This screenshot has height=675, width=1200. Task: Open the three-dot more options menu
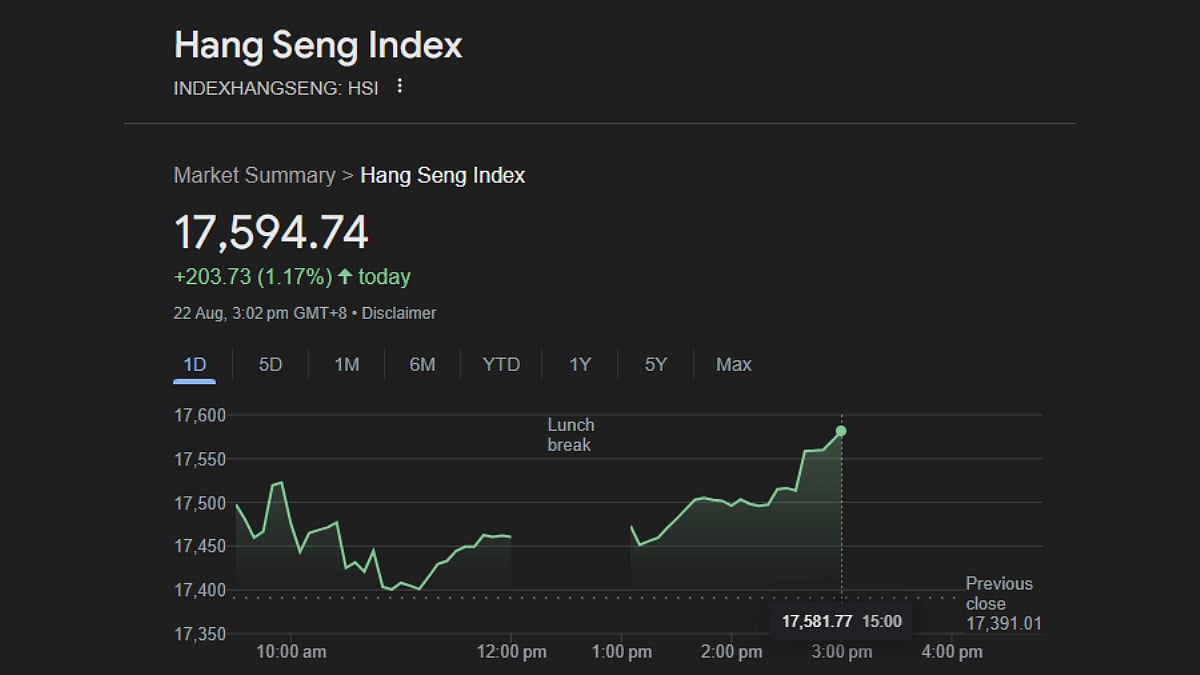tap(400, 86)
